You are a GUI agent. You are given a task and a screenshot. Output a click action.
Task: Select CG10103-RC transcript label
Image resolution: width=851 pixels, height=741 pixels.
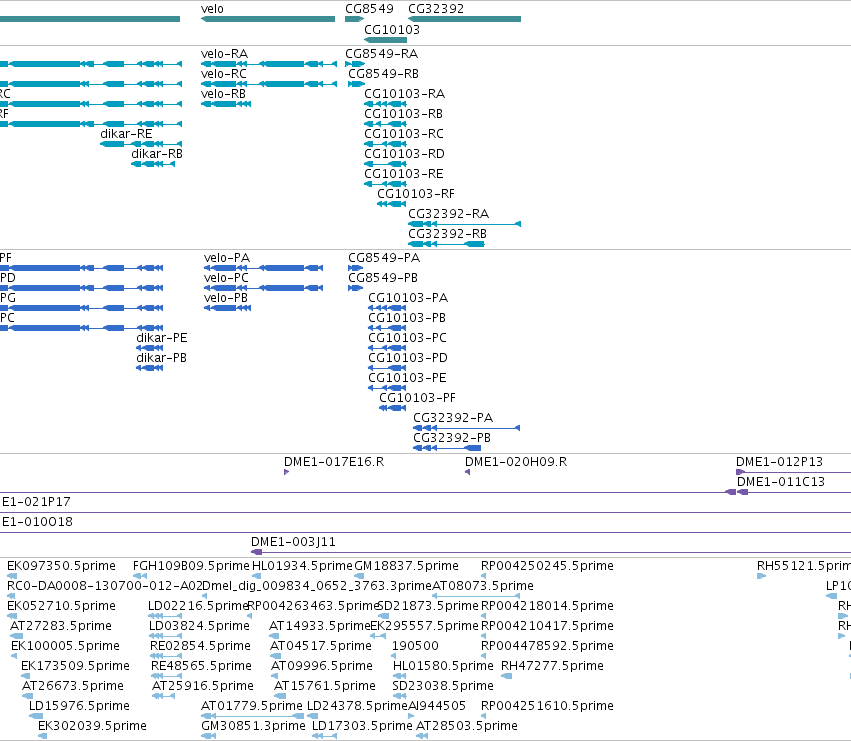tap(404, 134)
